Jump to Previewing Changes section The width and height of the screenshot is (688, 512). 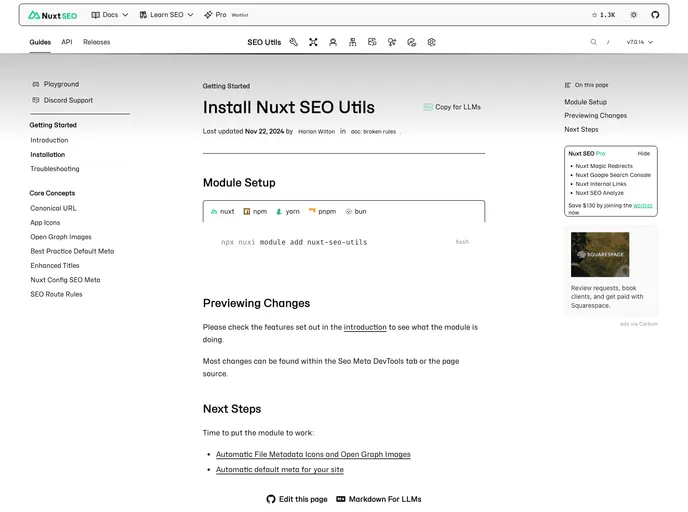[595, 116]
